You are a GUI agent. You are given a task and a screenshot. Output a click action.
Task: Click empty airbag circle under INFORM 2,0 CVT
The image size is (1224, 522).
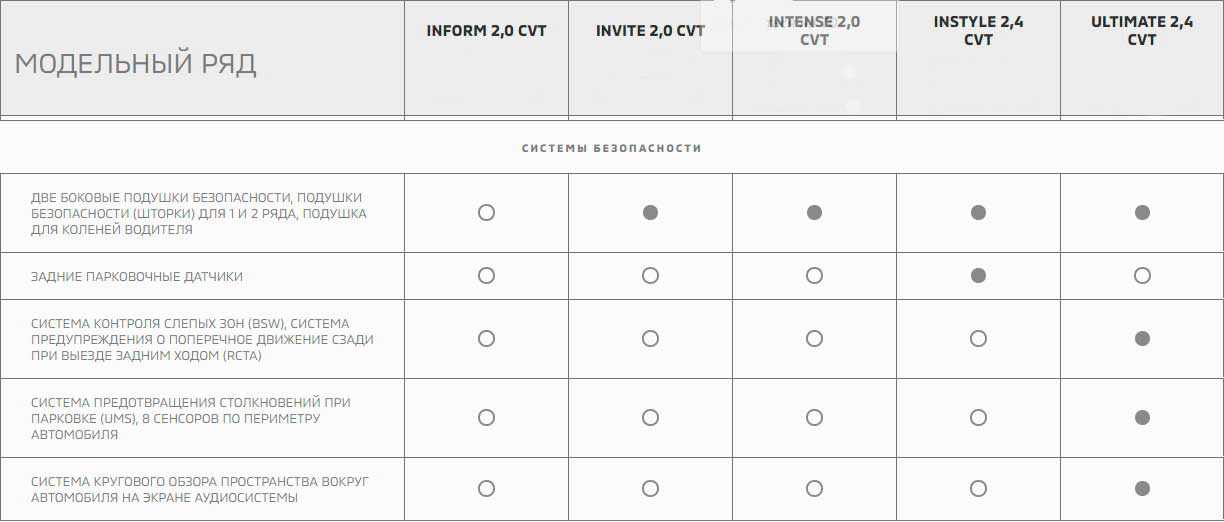(x=486, y=212)
